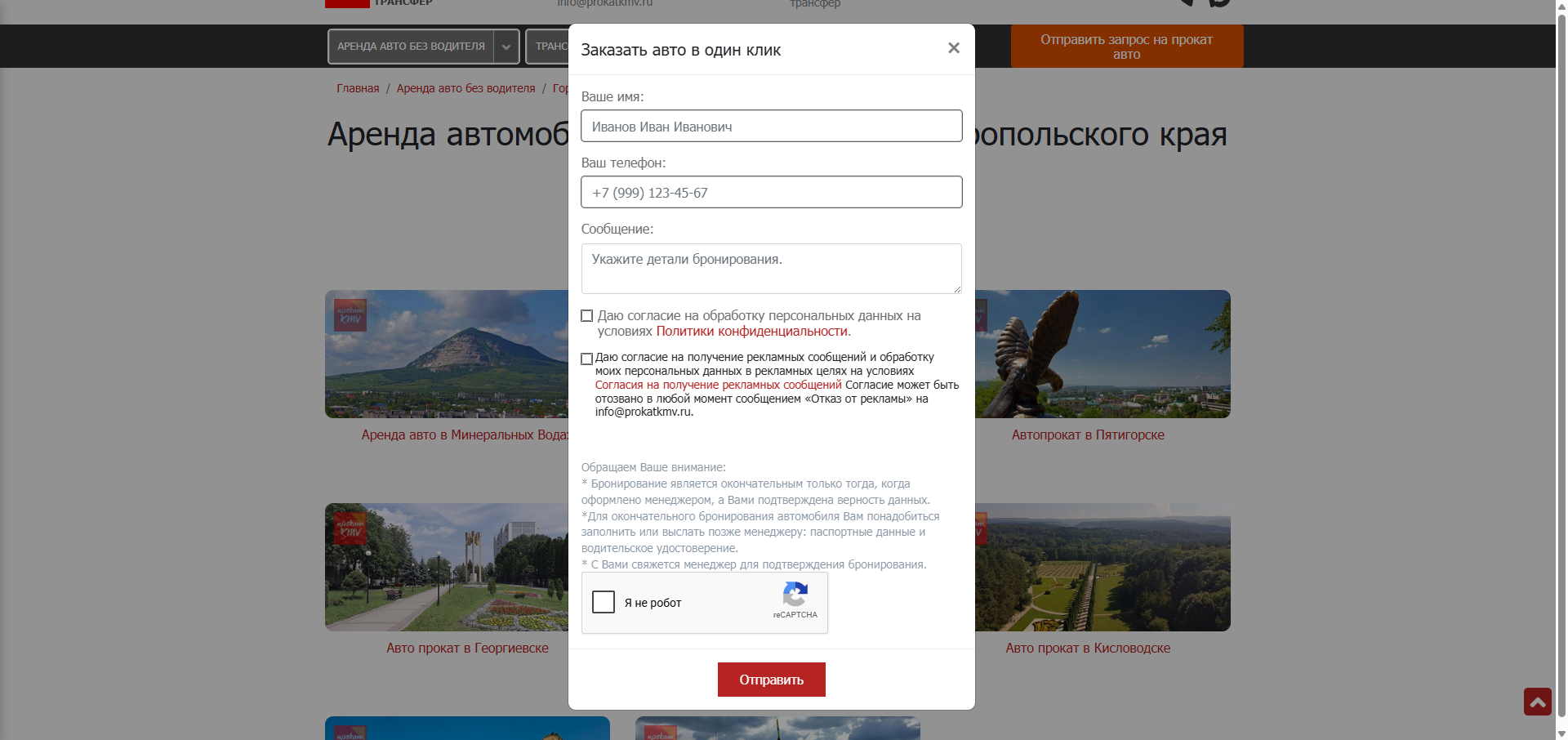
Task: Open the 'Аренда авто без водителя' menu
Action: pyautogui.click(x=411, y=47)
